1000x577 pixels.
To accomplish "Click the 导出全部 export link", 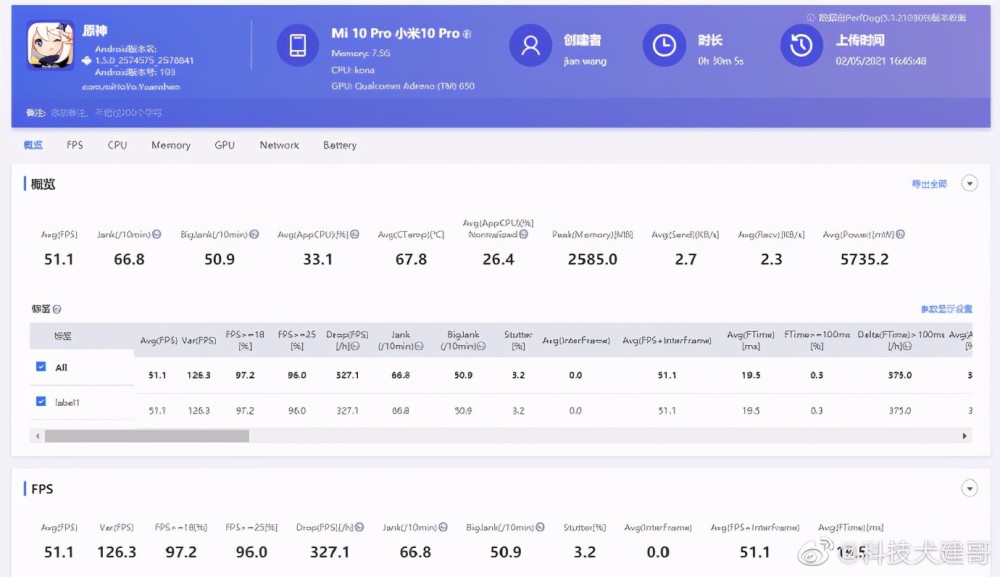I will pyautogui.click(x=928, y=184).
